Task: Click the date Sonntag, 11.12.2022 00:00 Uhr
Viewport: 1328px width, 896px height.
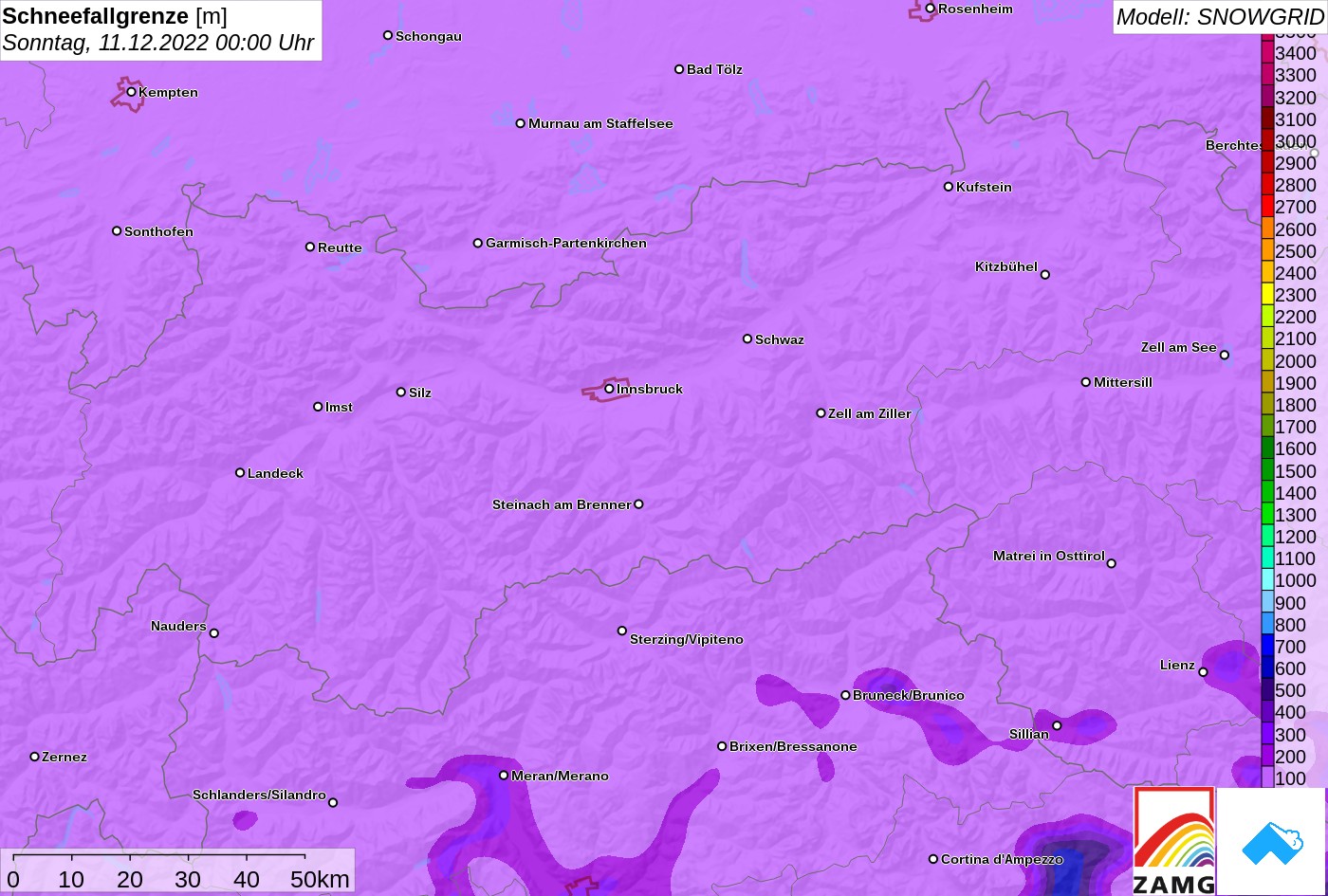Action: coord(158,44)
